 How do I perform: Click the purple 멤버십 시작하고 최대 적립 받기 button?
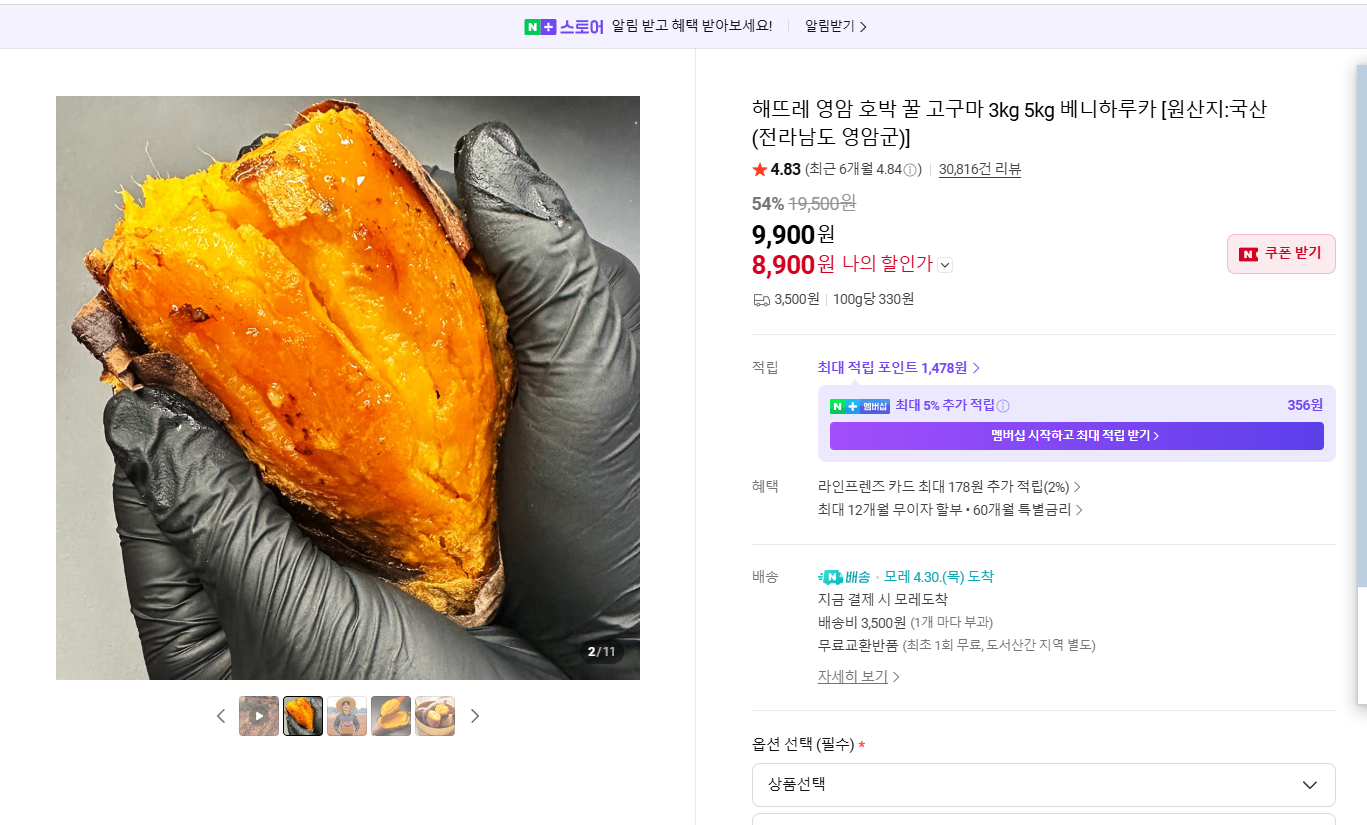1077,436
